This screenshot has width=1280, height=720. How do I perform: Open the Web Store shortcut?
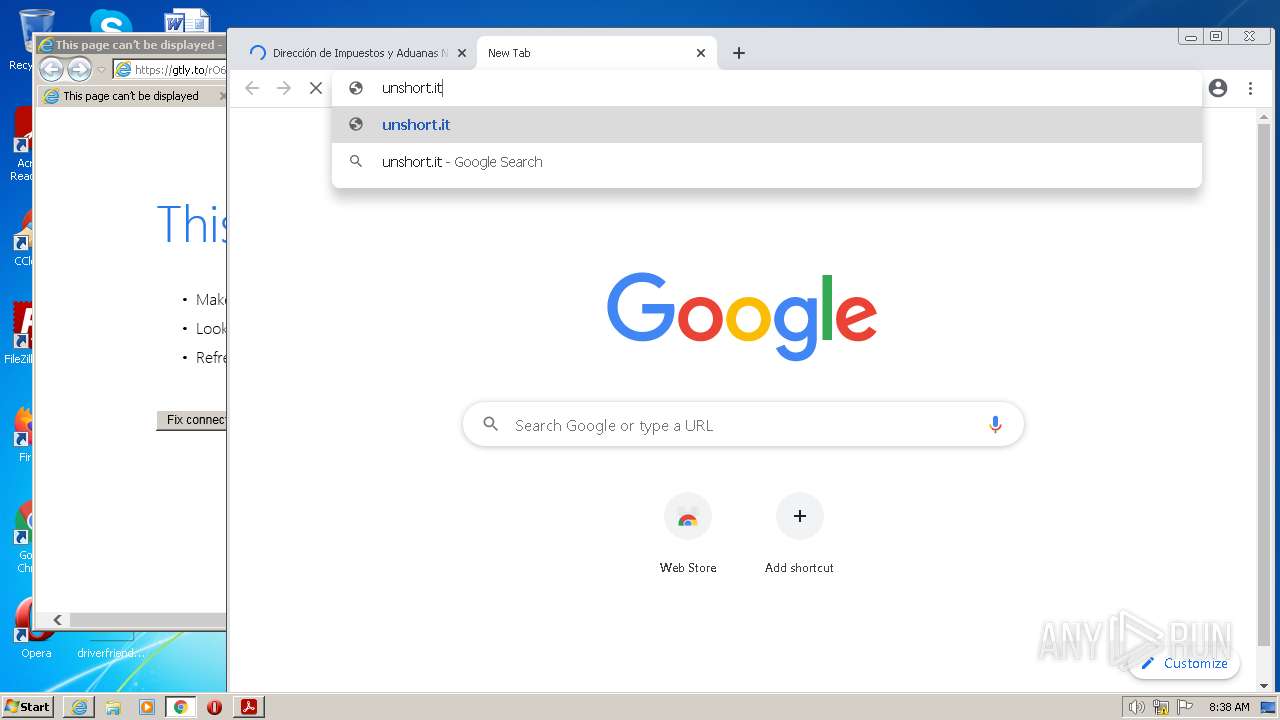pos(688,534)
